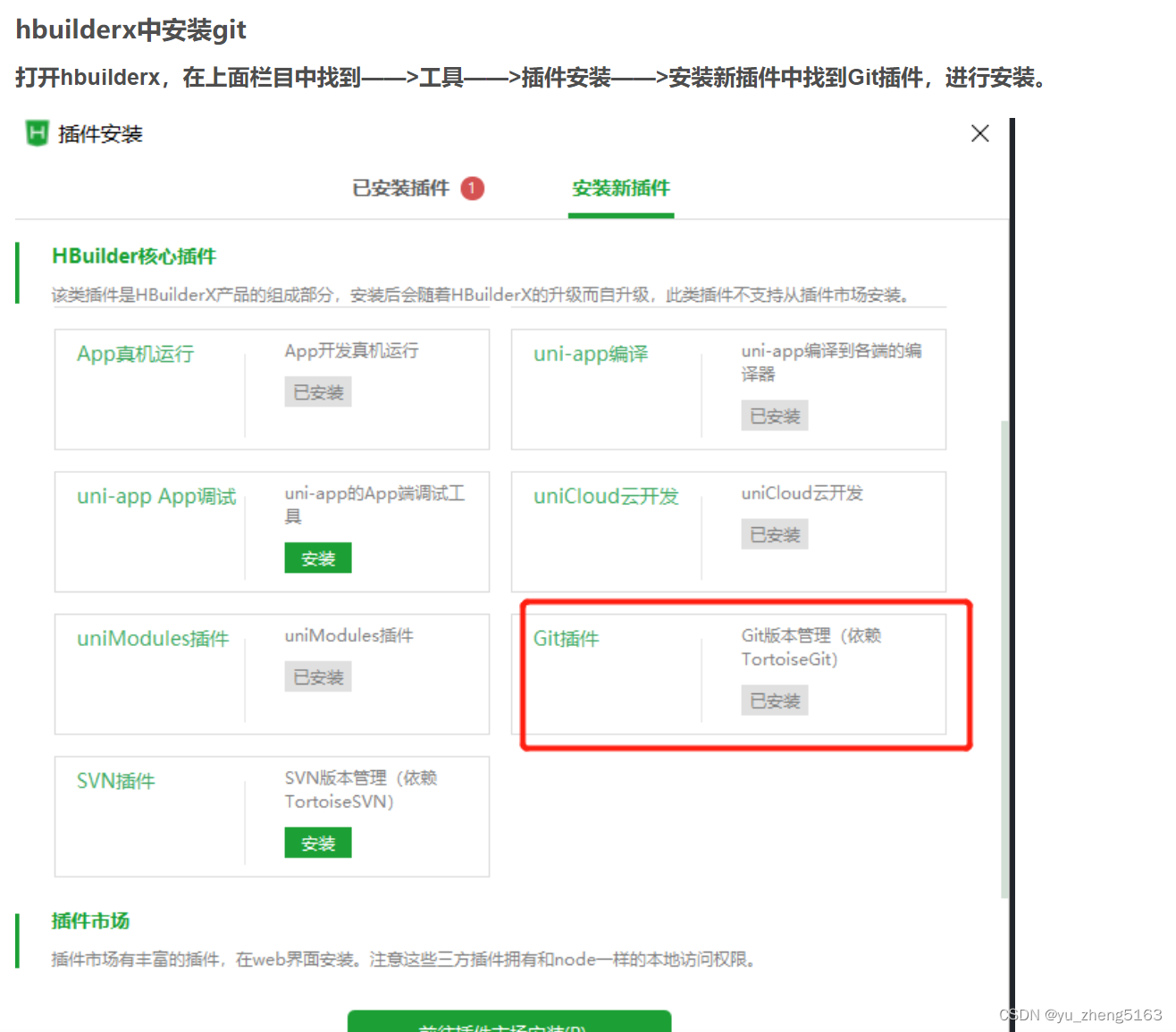Switch to the 安装新插件 tab
Viewport: 1176px width, 1032px height.
pos(621,189)
